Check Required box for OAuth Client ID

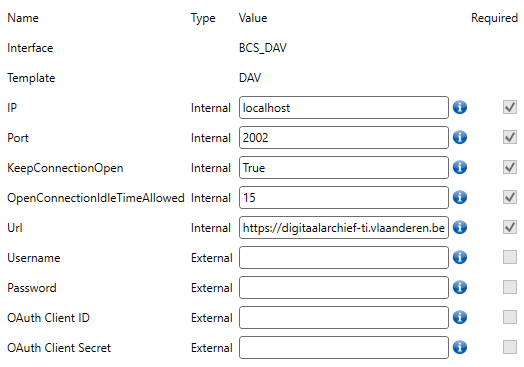tap(510, 317)
